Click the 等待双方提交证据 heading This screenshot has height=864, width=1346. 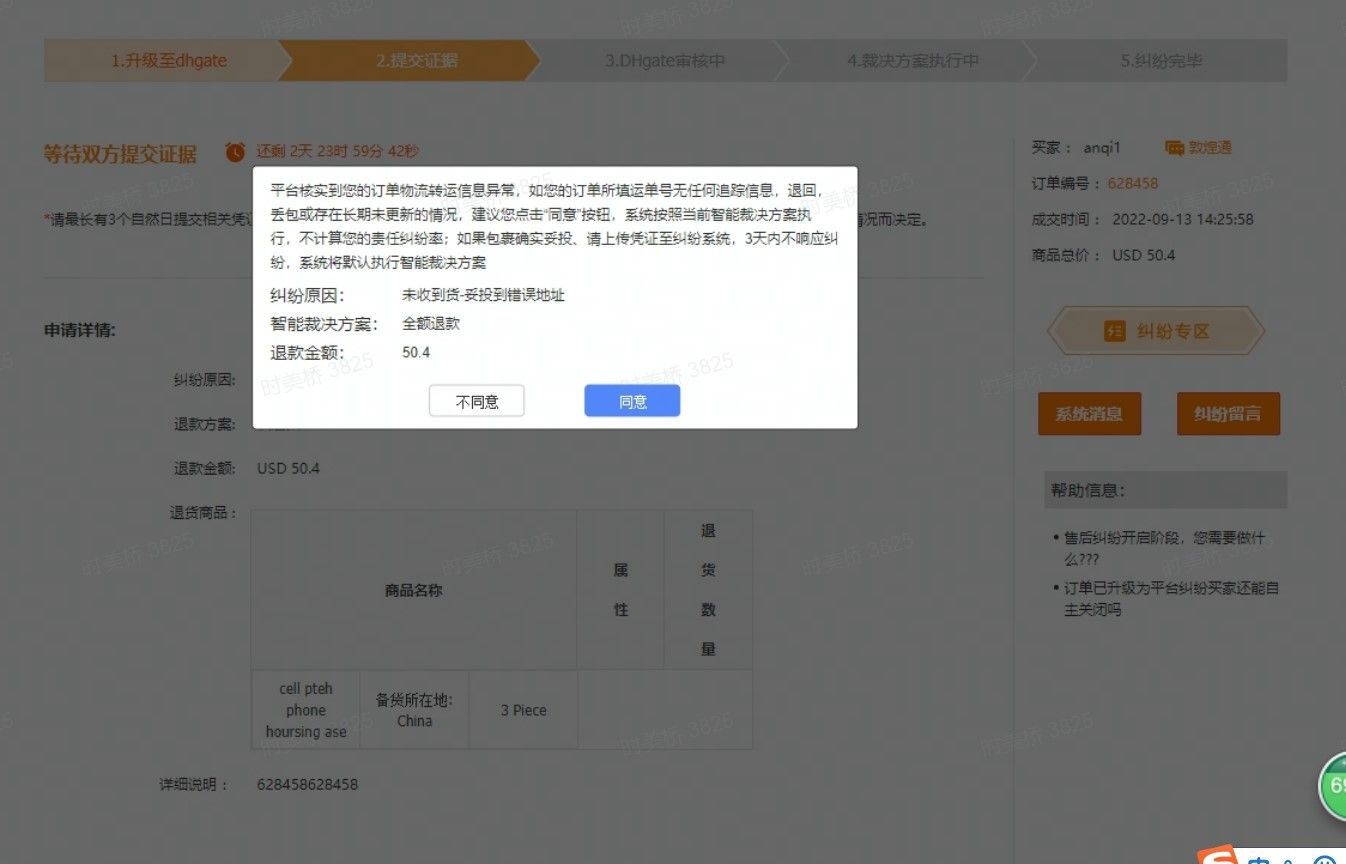coord(120,153)
